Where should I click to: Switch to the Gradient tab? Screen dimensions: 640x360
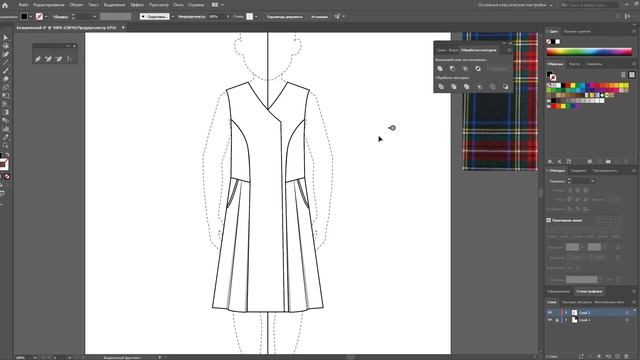(x=578, y=171)
